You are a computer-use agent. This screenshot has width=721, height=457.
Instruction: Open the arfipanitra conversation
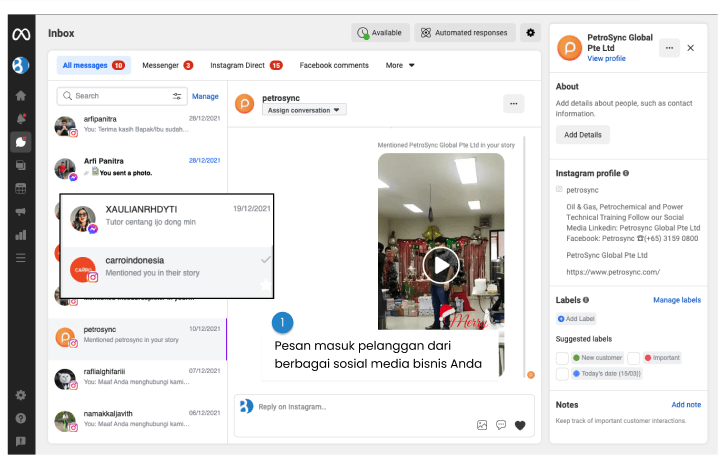click(137, 125)
